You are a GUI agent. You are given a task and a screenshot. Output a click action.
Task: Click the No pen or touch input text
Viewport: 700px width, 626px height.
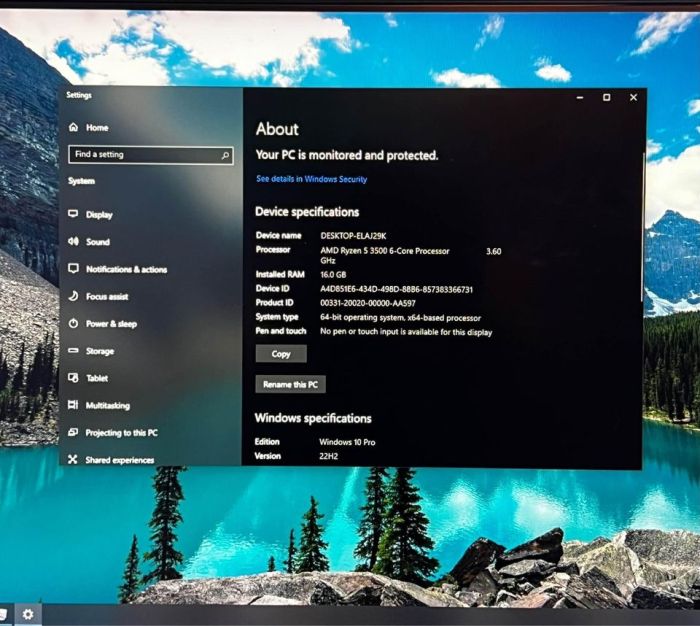406,332
